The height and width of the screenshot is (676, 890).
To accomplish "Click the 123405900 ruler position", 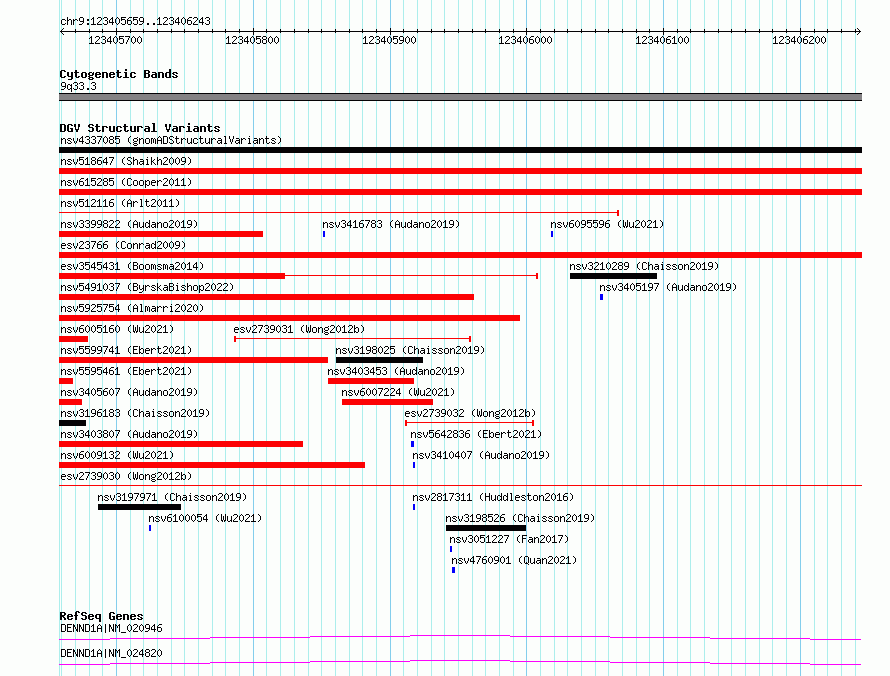I will [389, 40].
